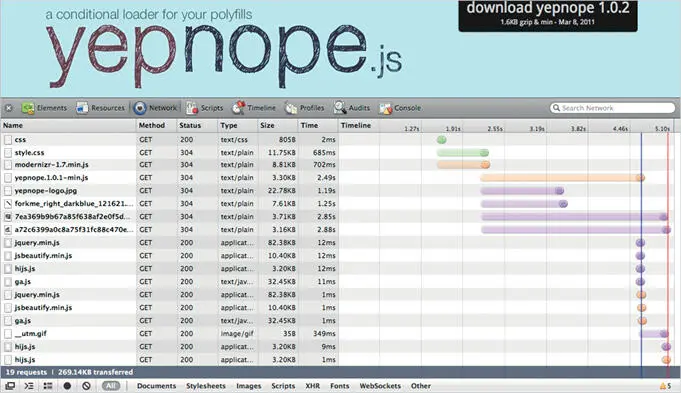
Task: Show the console drawer icon
Action: coord(29,386)
